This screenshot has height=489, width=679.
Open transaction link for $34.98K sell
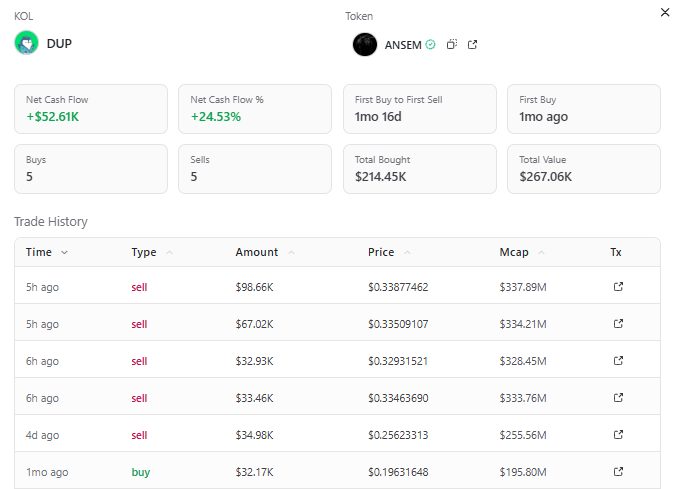tap(618, 434)
